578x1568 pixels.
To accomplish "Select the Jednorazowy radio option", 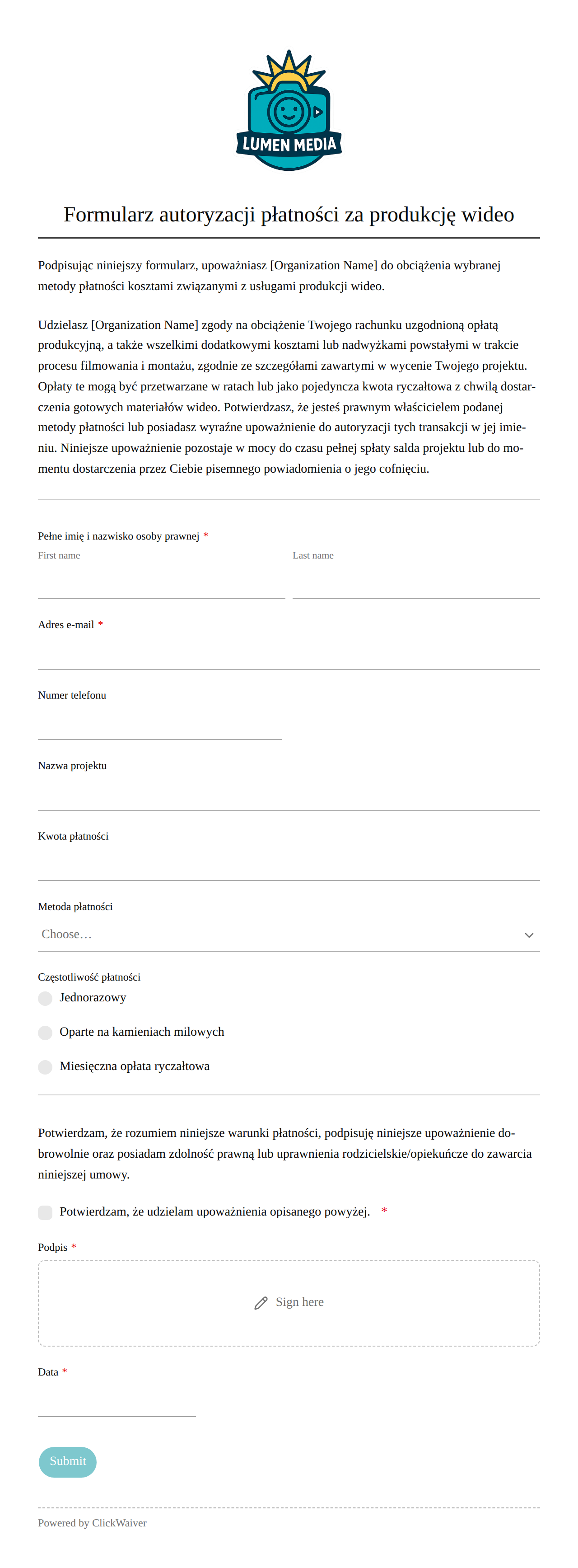I will 45,998.
